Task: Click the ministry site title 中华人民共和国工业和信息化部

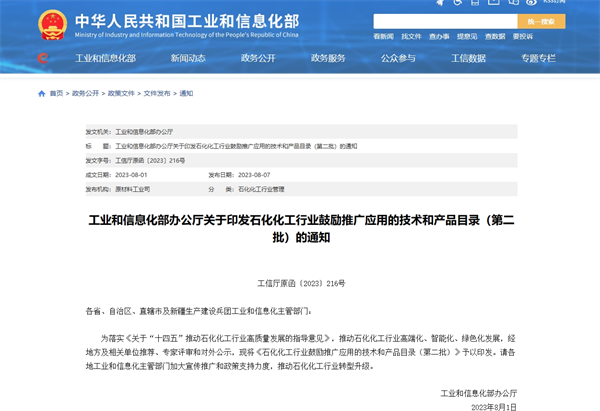Action: coord(187,21)
